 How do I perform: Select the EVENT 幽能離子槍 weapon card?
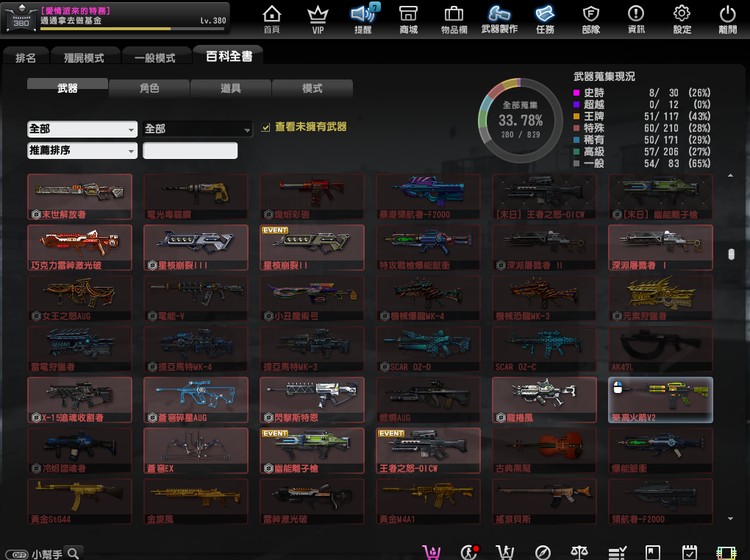coord(312,450)
